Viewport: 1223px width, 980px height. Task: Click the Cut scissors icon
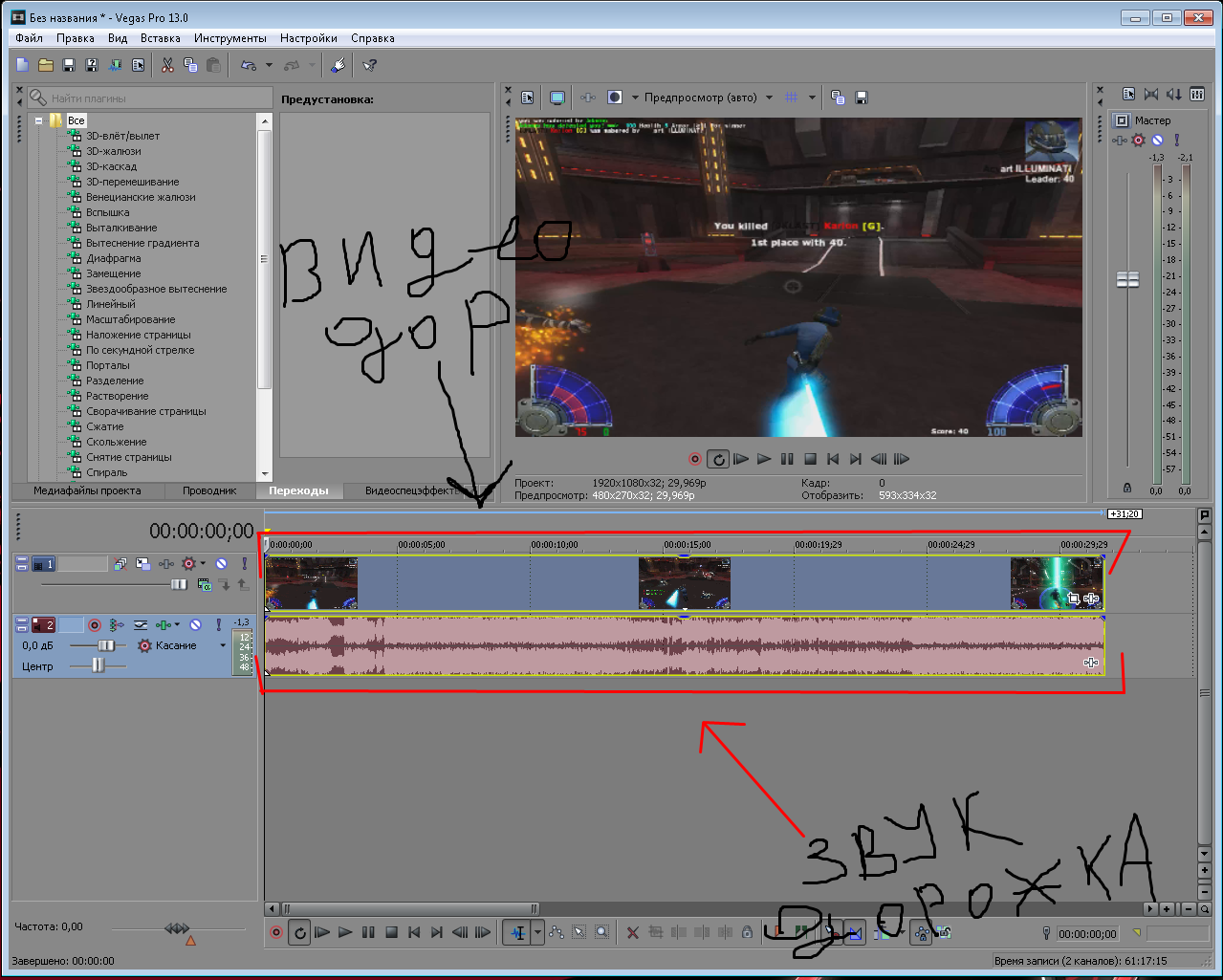coord(167,65)
